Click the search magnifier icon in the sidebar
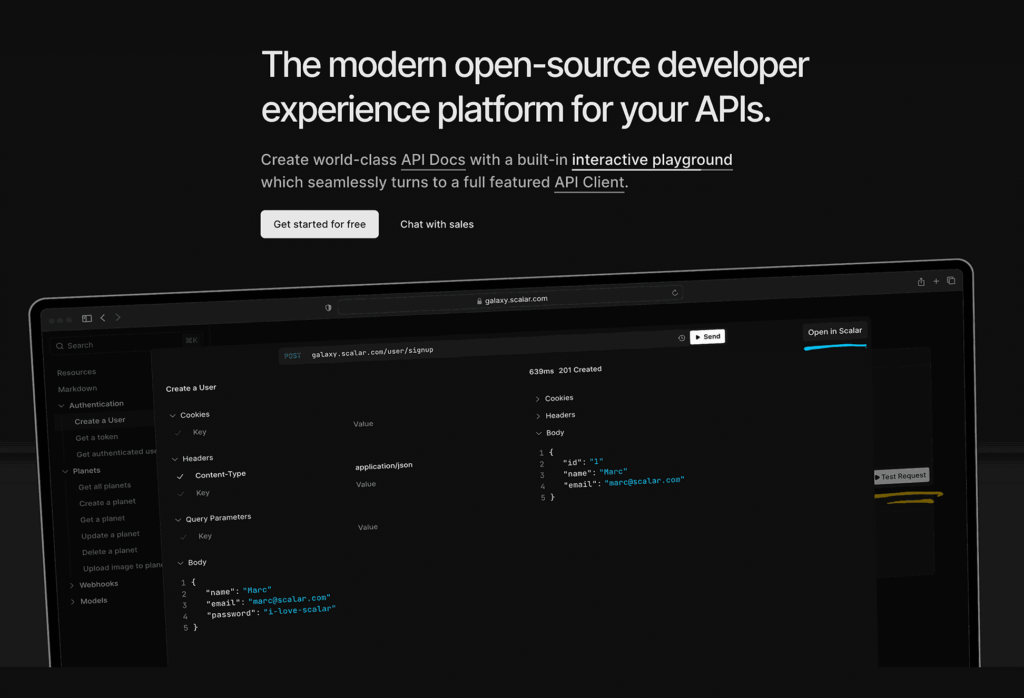The width and height of the screenshot is (1024, 698). [59, 345]
